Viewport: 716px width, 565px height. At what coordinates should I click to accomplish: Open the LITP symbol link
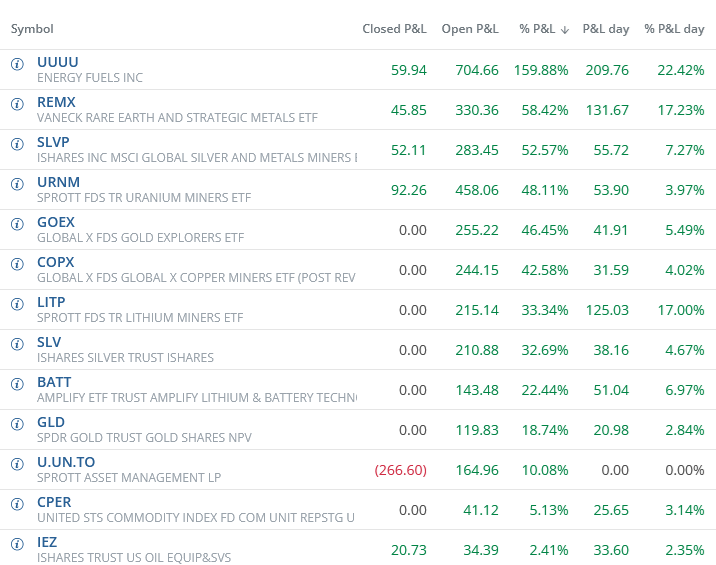pos(51,302)
